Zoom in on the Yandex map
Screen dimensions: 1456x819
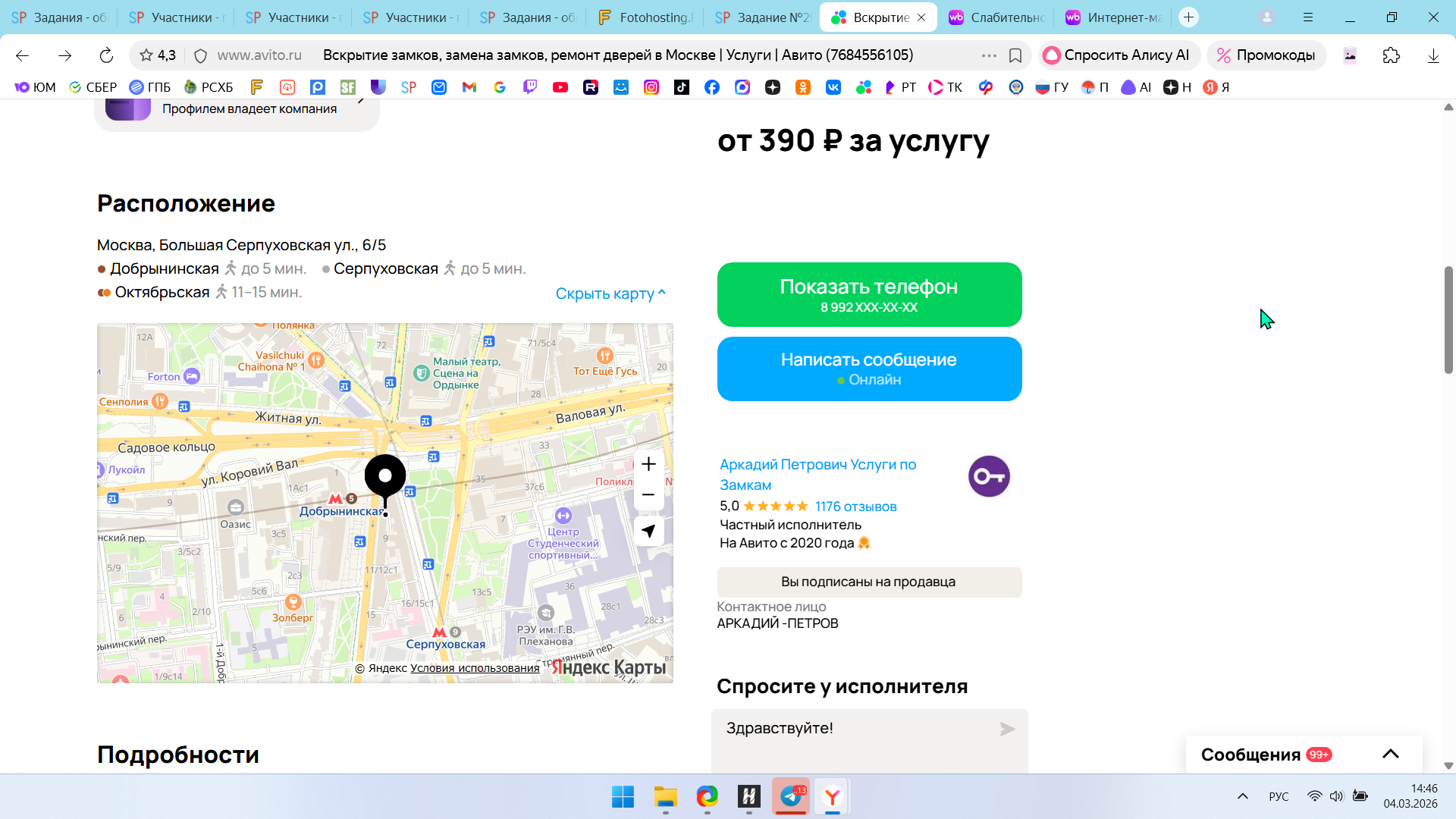(x=648, y=464)
